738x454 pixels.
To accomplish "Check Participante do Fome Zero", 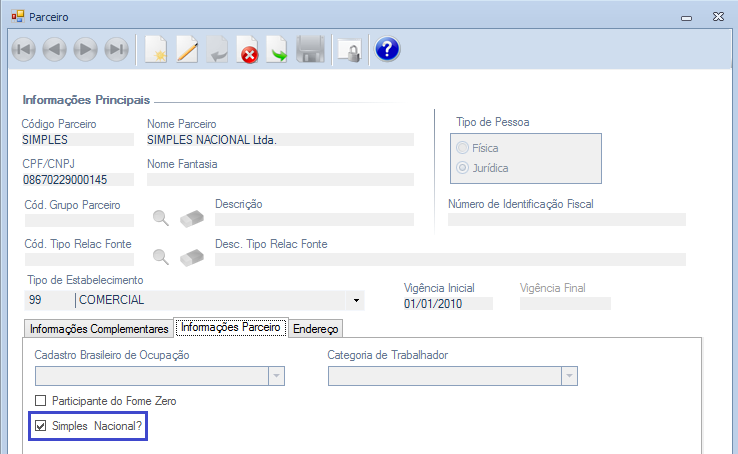I will (40, 400).
